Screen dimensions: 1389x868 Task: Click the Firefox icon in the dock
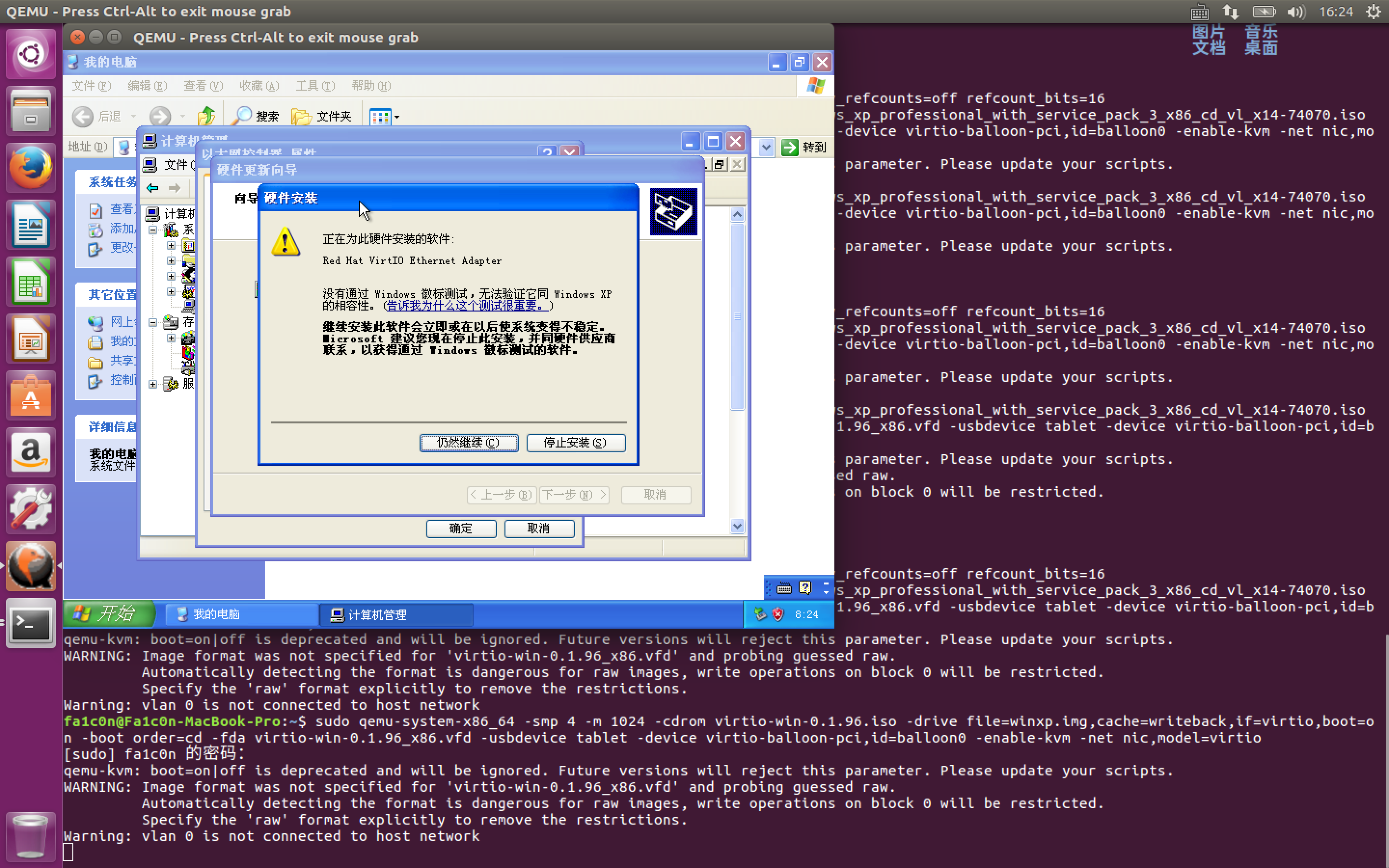pyautogui.click(x=30, y=167)
